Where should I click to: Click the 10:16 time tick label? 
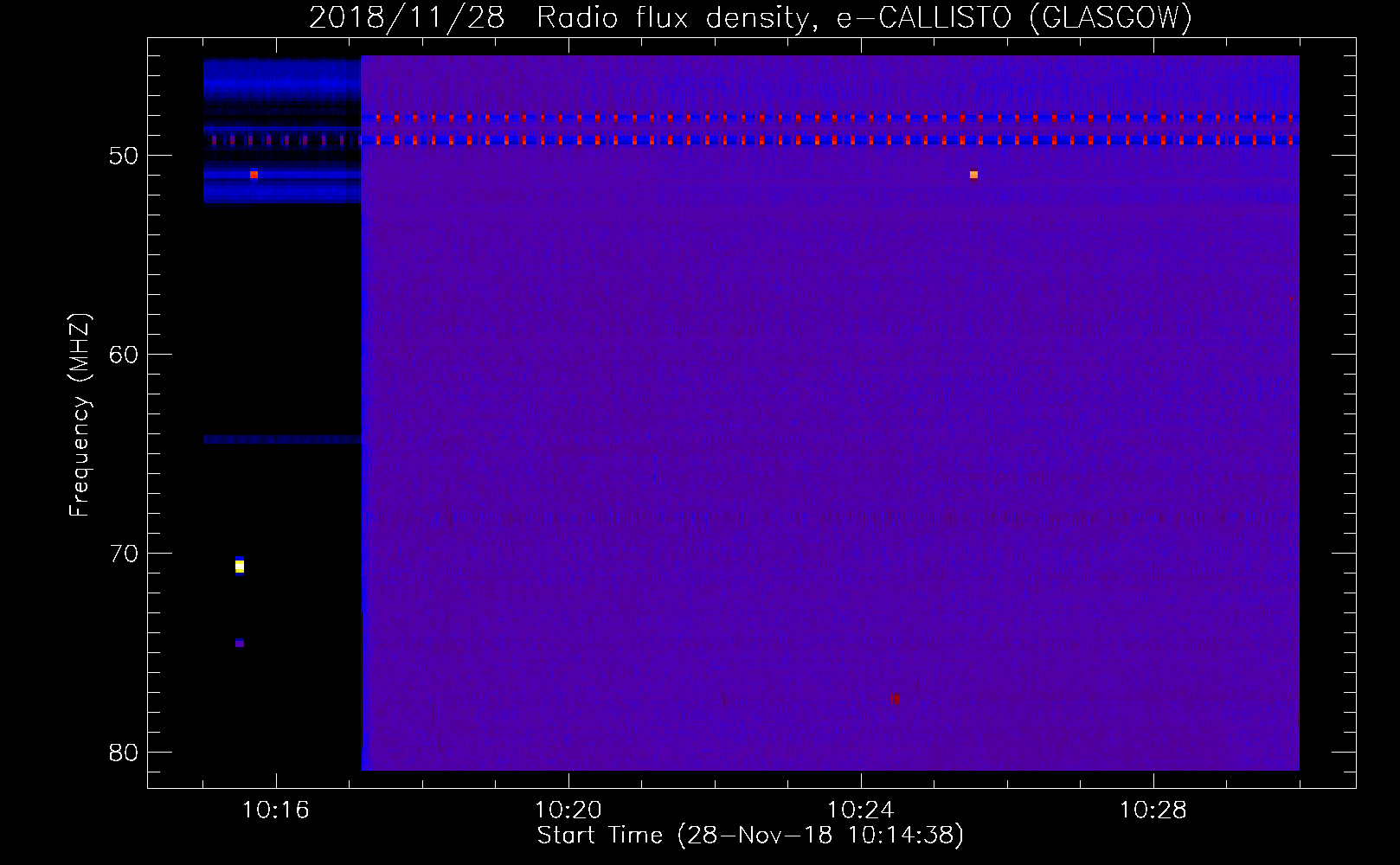[x=275, y=811]
